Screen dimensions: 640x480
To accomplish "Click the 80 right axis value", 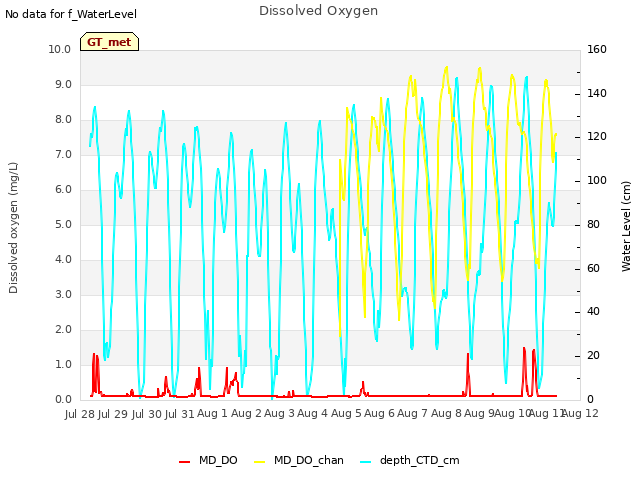I will [593, 224].
